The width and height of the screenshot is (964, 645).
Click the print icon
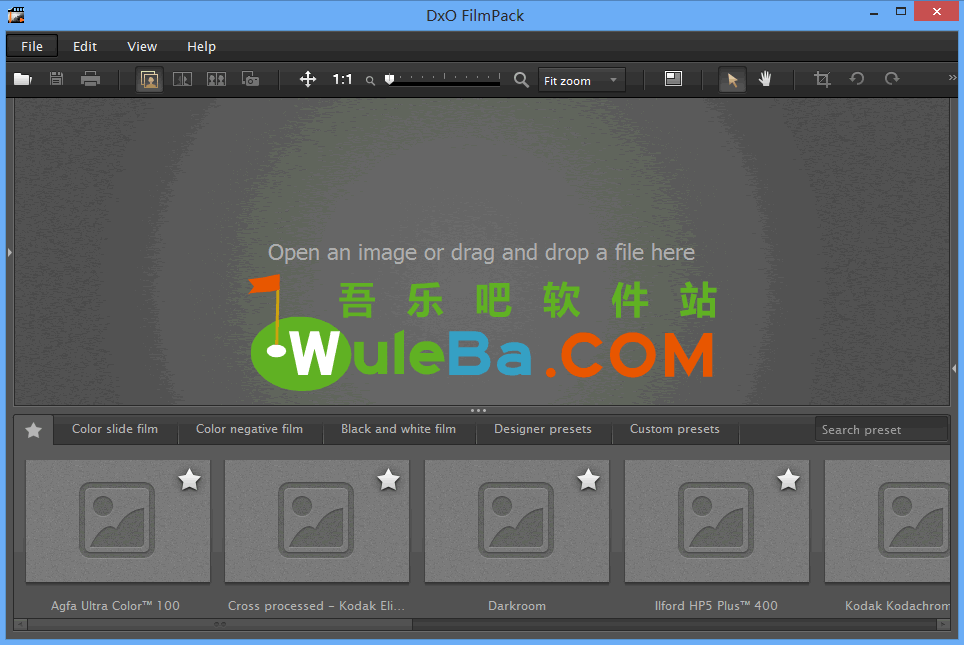[90, 79]
